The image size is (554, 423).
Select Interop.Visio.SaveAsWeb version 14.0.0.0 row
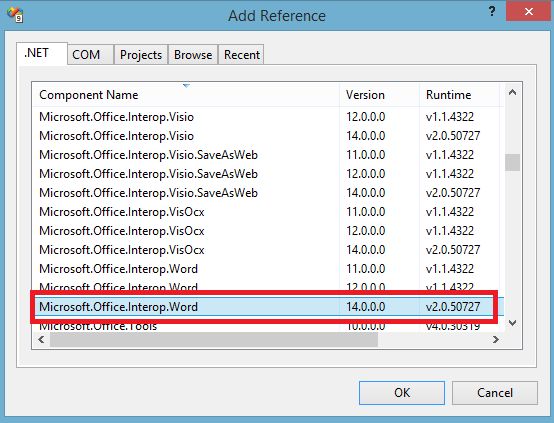click(x=268, y=193)
